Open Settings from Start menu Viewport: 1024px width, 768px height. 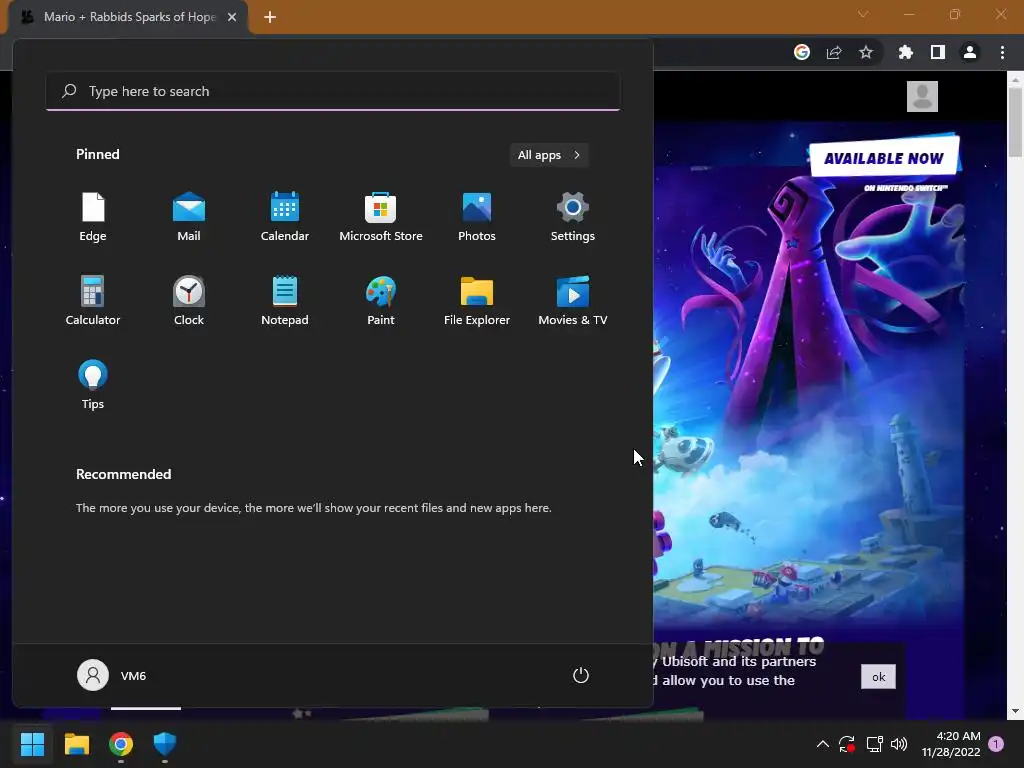(x=573, y=217)
